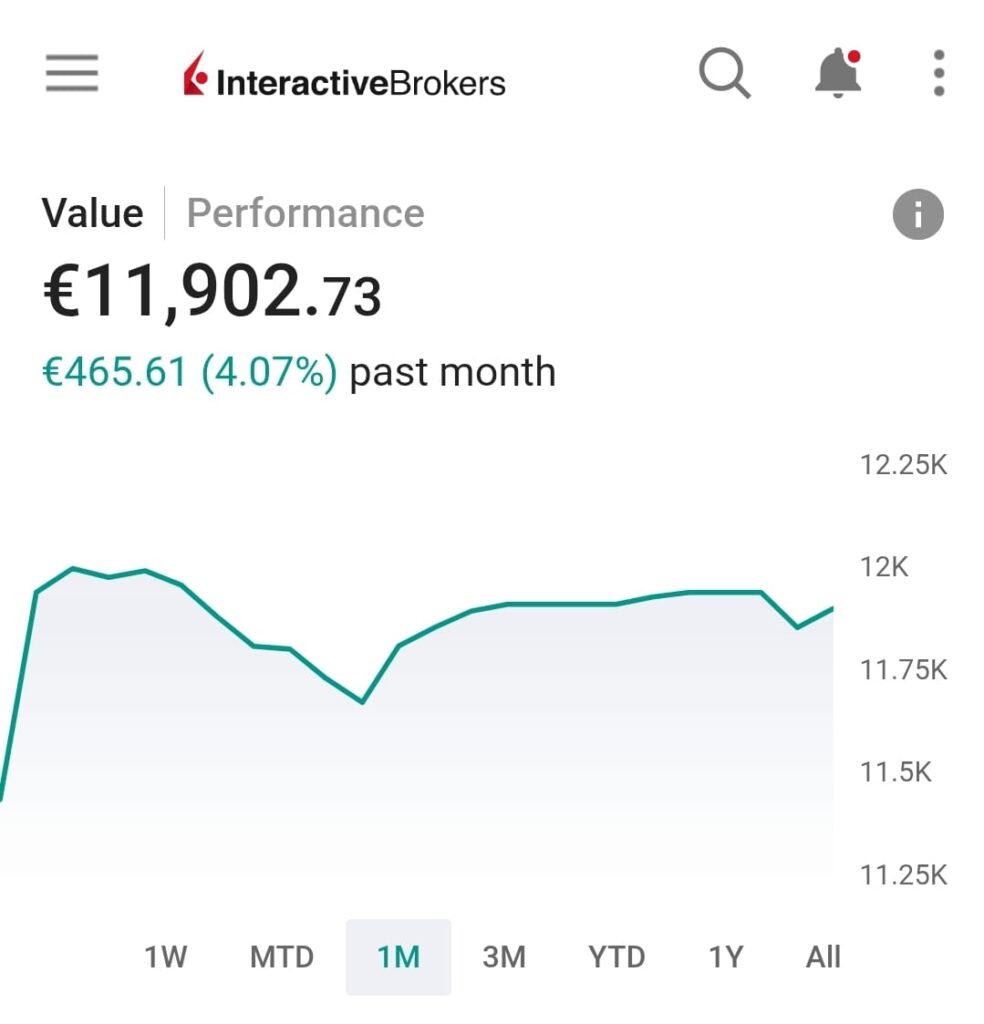Select the MTD time range

tap(282, 957)
